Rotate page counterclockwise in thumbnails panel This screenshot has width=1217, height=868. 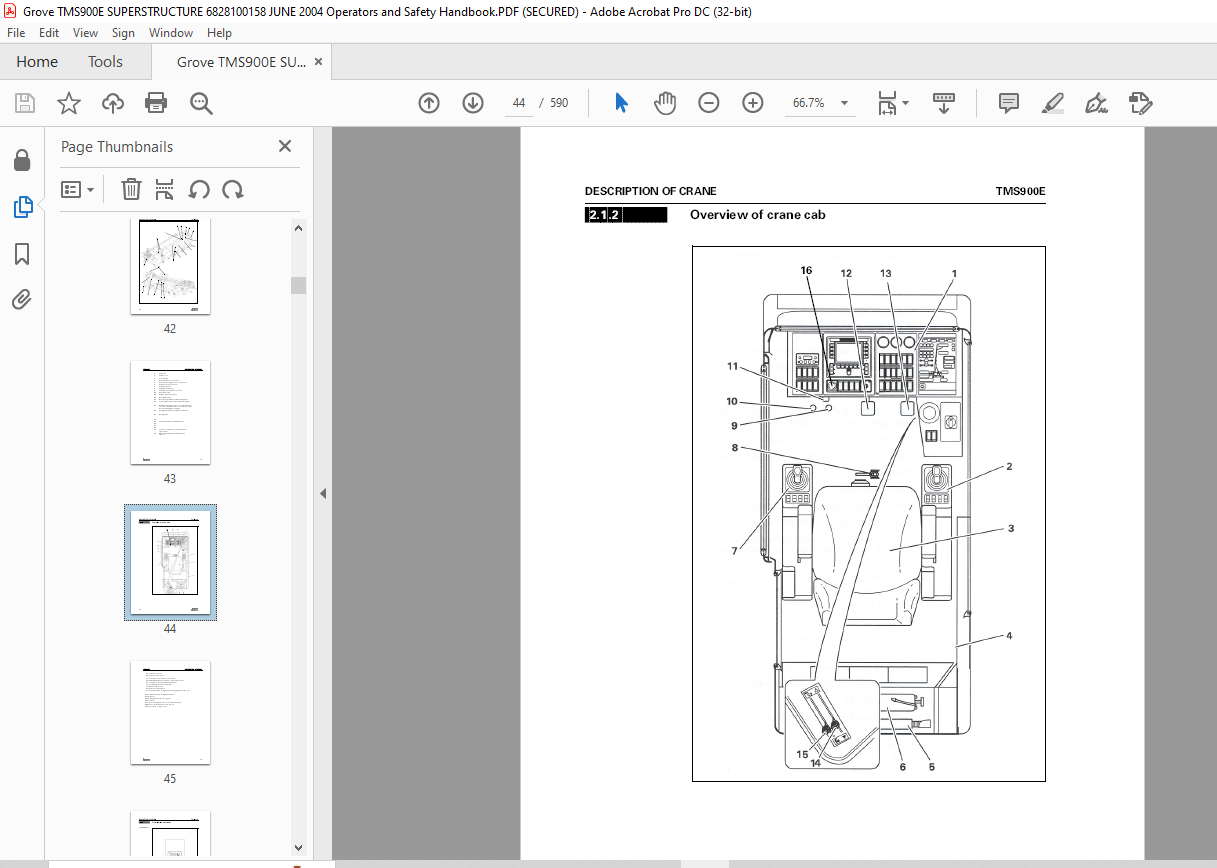click(199, 190)
